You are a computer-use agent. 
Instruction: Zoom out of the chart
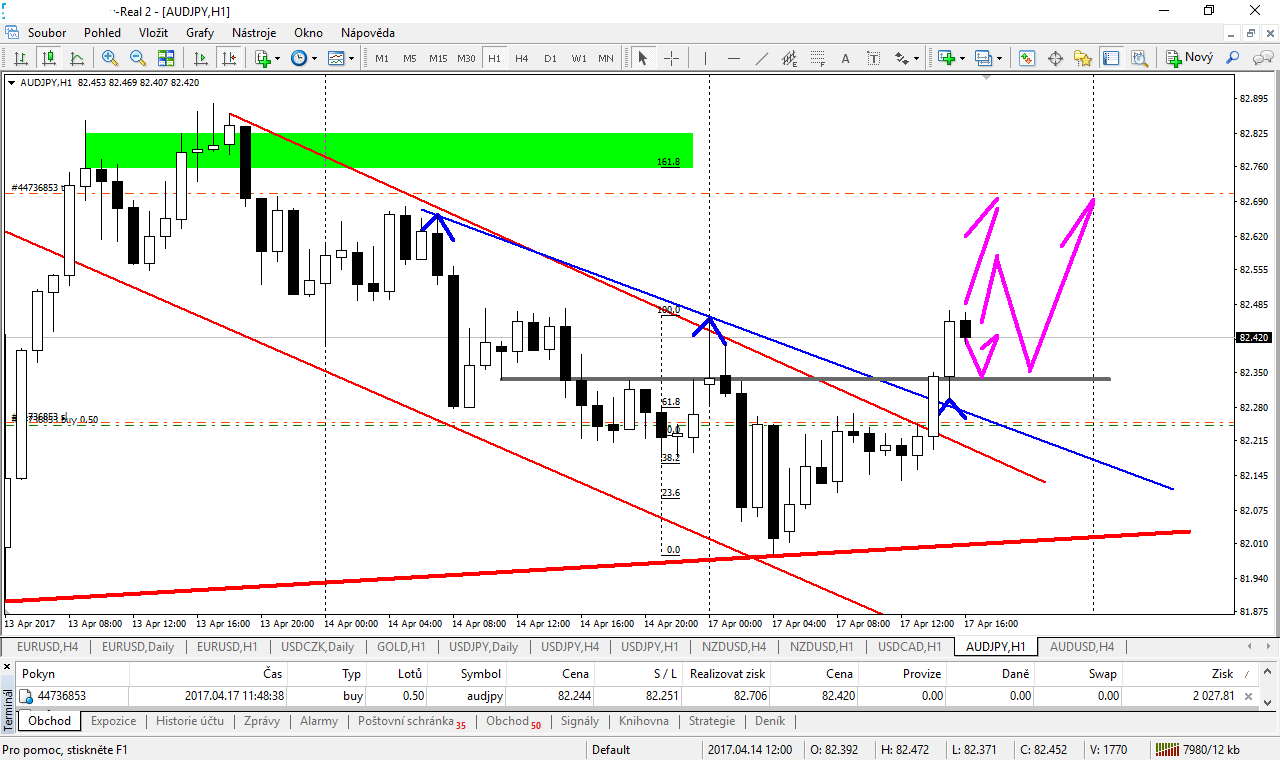point(138,58)
